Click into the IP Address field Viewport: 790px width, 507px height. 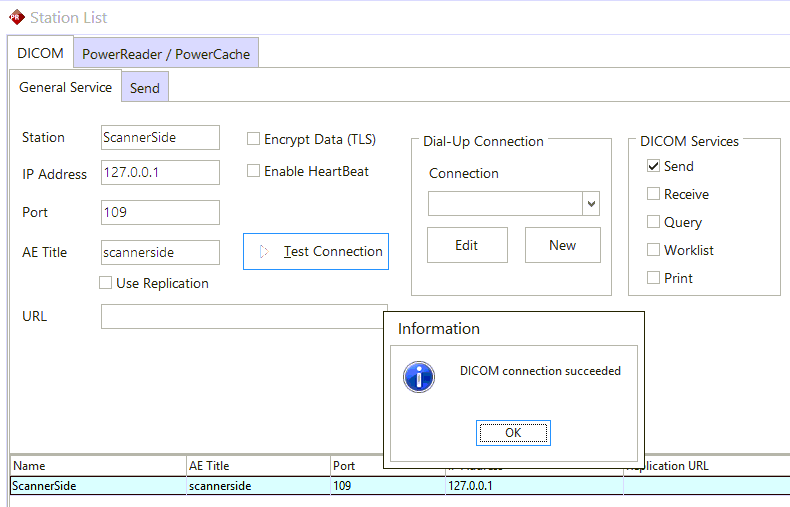(160, 173)
